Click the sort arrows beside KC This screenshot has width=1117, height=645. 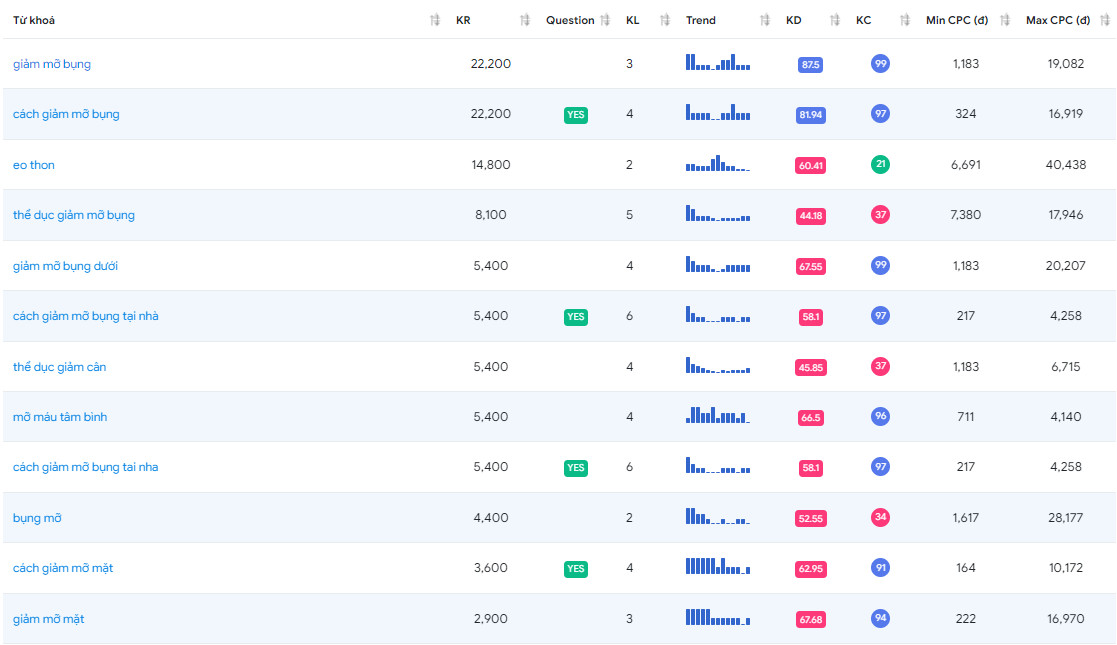coord(905,20)
